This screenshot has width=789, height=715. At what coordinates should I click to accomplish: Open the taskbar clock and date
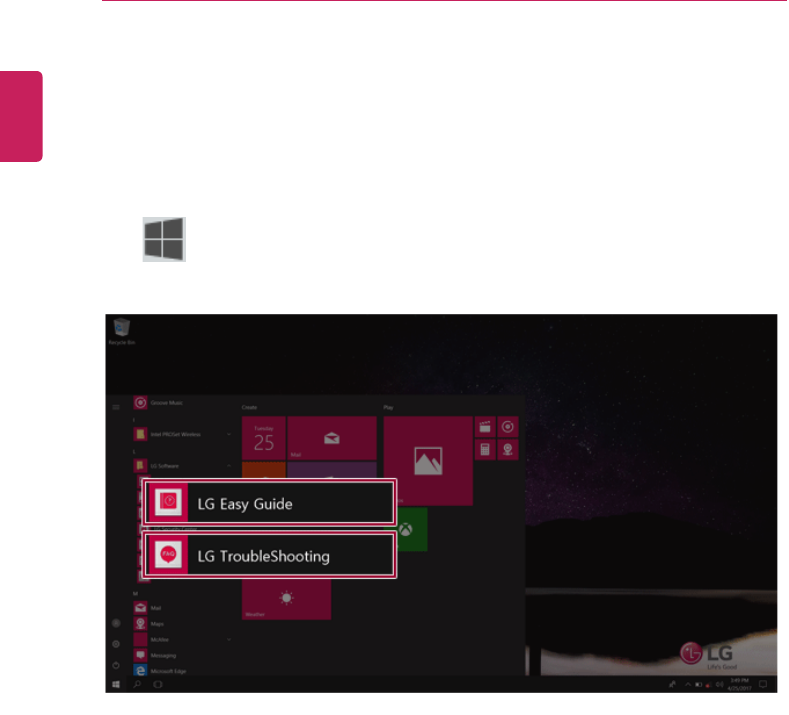[x=739, y=684]
